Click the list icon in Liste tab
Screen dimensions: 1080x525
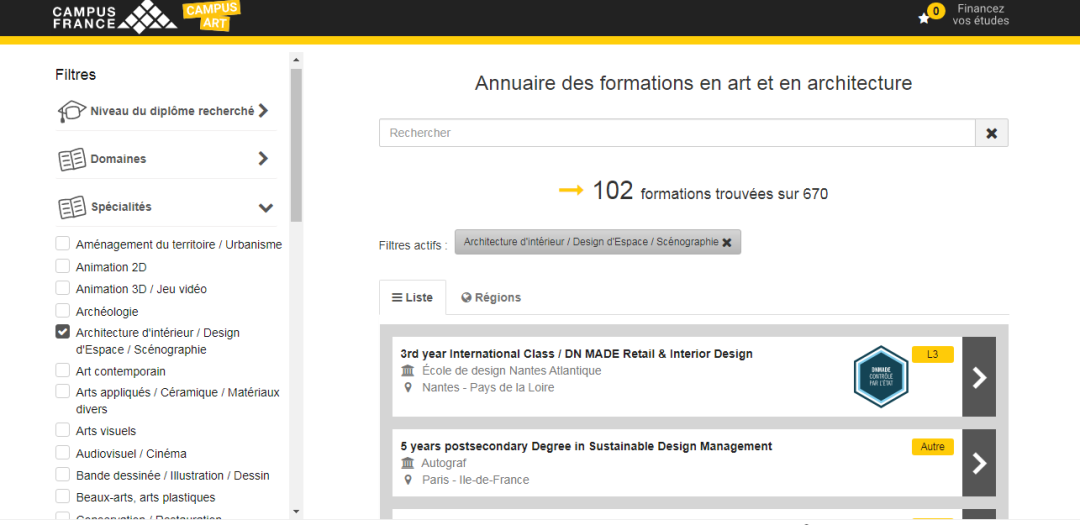click(397, 298)
